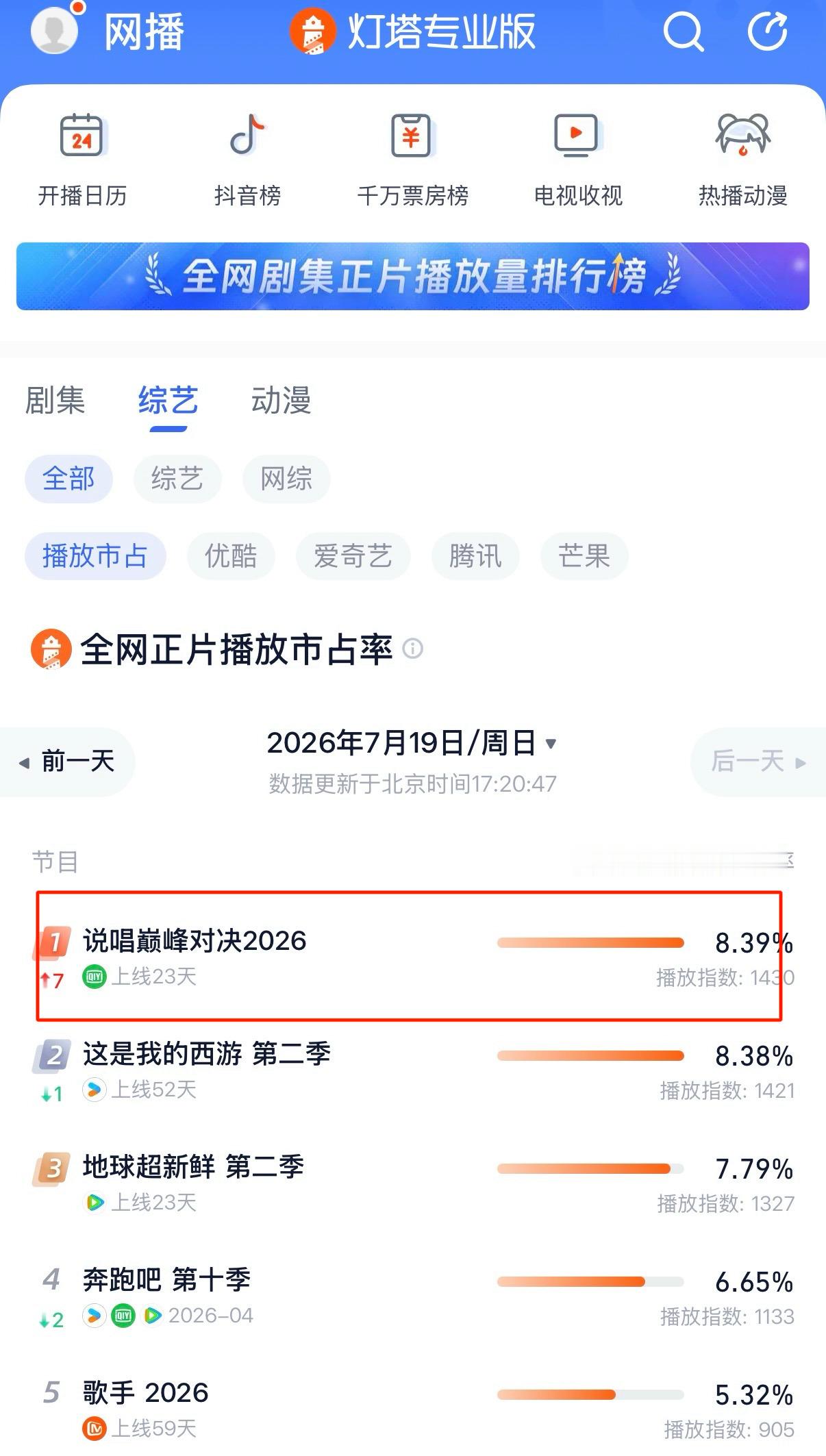Tap the share arrow icon

pyautogui.click(x=768, y=31)
